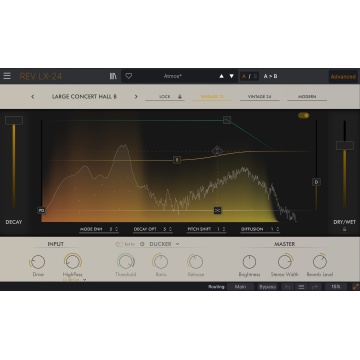This screenshot has width=360, height=360.
Task: Select the Vintage 24 mode tab
Action: (x=260, y=97)
